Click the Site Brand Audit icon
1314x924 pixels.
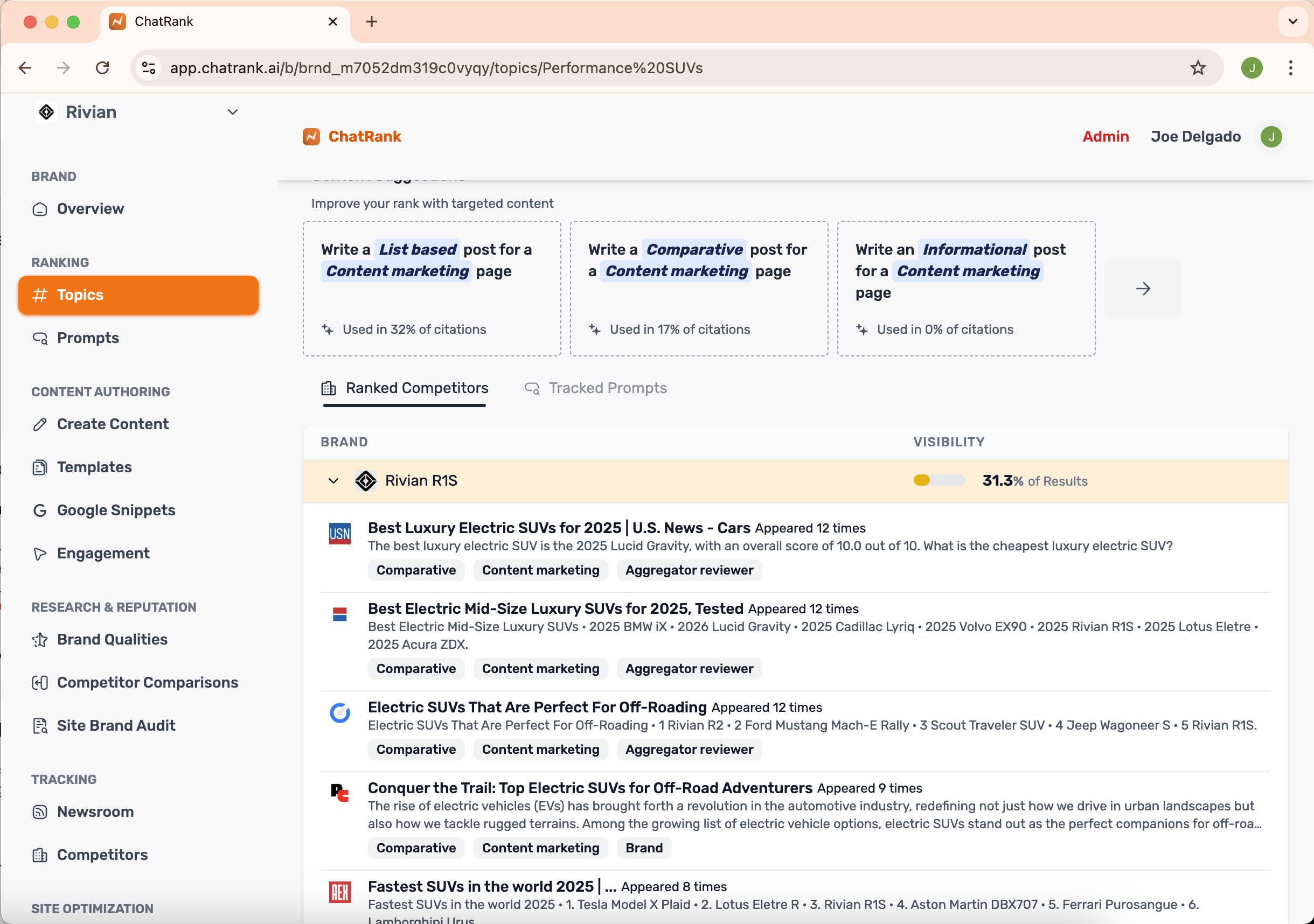point(39,725)
